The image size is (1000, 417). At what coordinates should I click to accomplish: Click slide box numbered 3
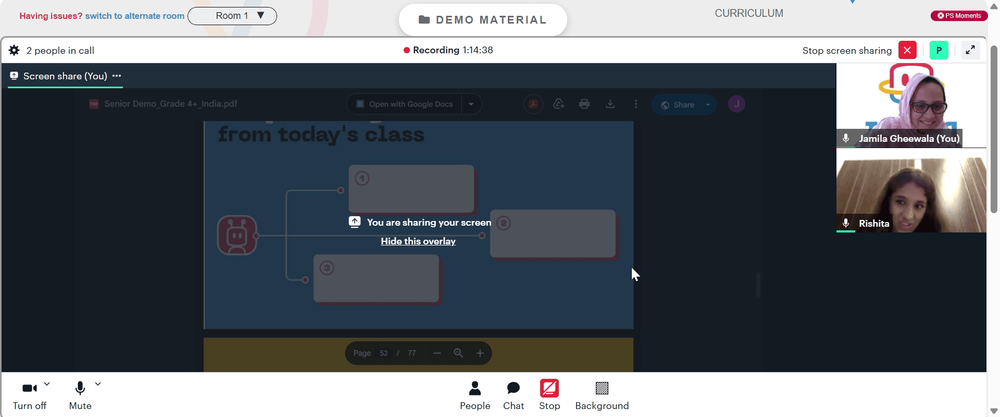376,279
